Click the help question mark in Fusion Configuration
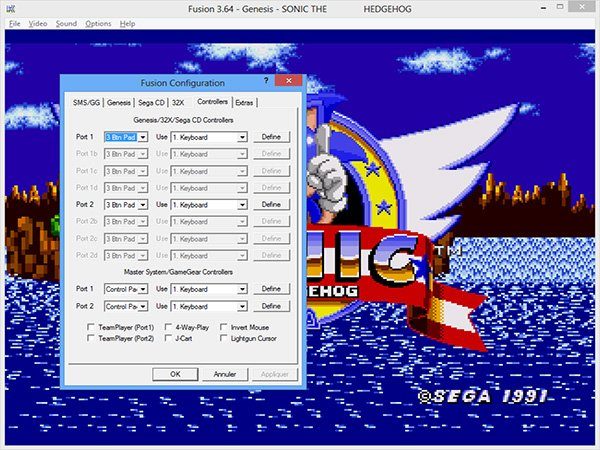Screen dimensions: 600x450 click(x=266, y=81)
